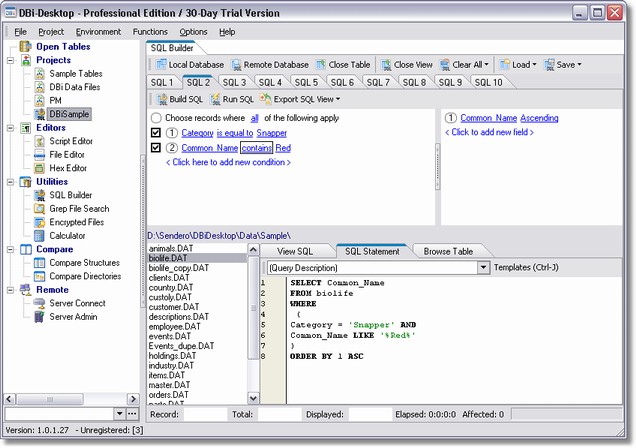The image size is (636, 448).
Task: Click 'Click here to add new condition'
Action: (228, 162)
